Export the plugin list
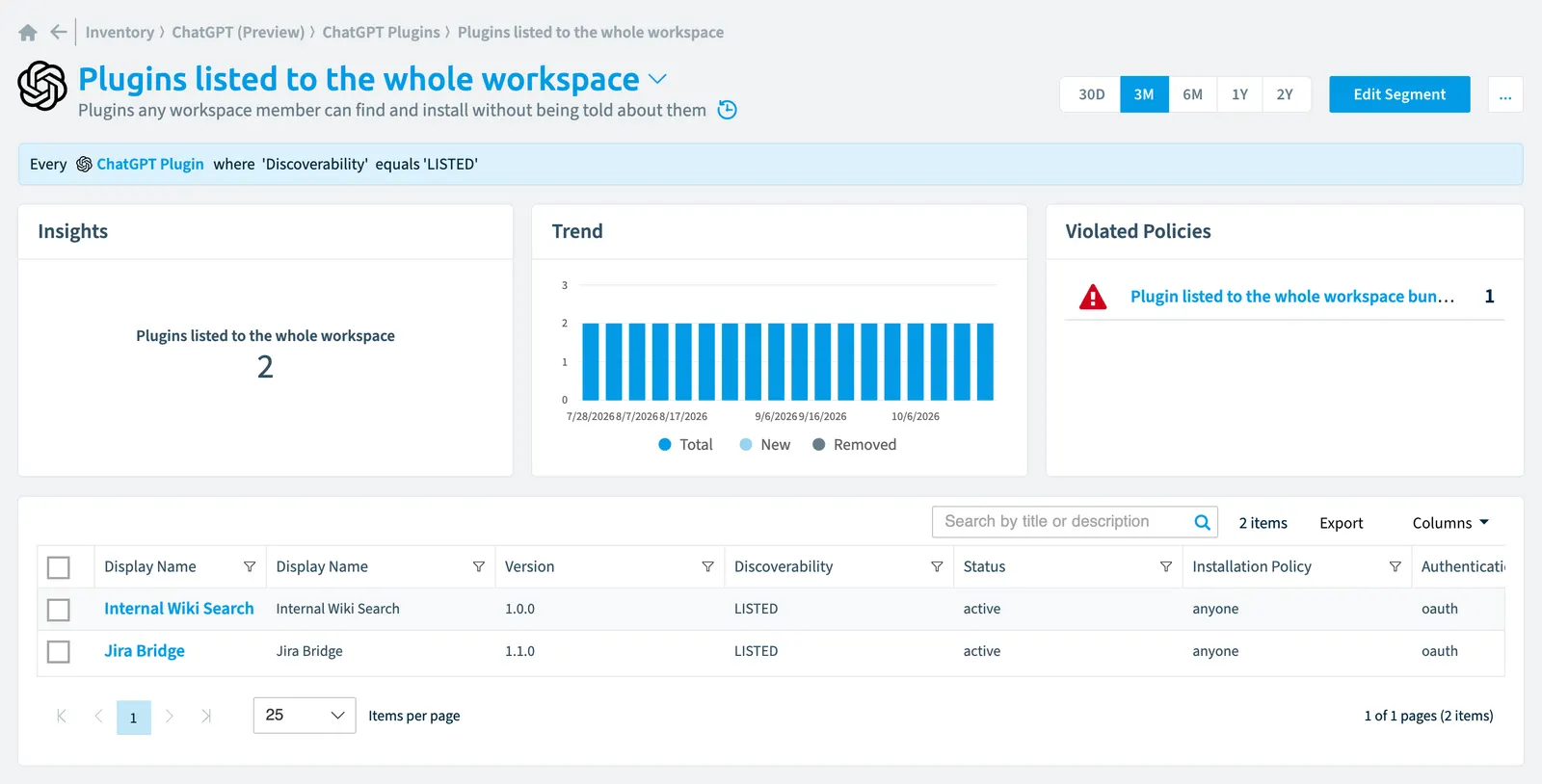The image size is (1542, 784). click(x=1342, y=523)
